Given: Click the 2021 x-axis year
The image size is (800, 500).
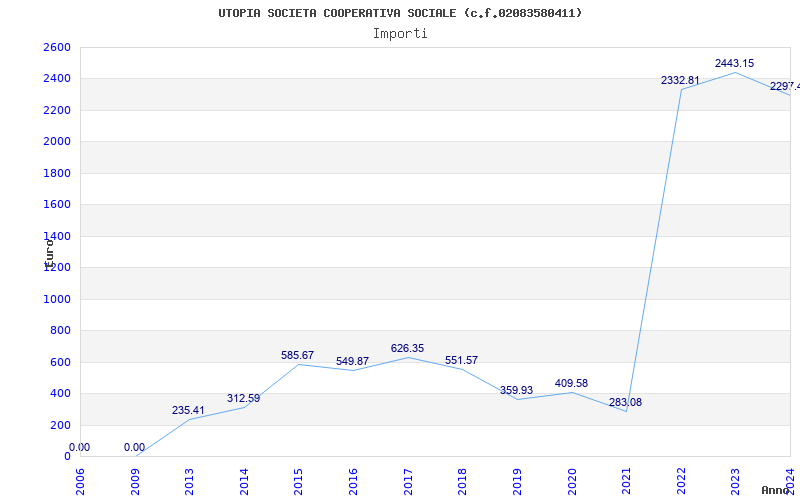Looking at the screenshot, I should [626, 482].
